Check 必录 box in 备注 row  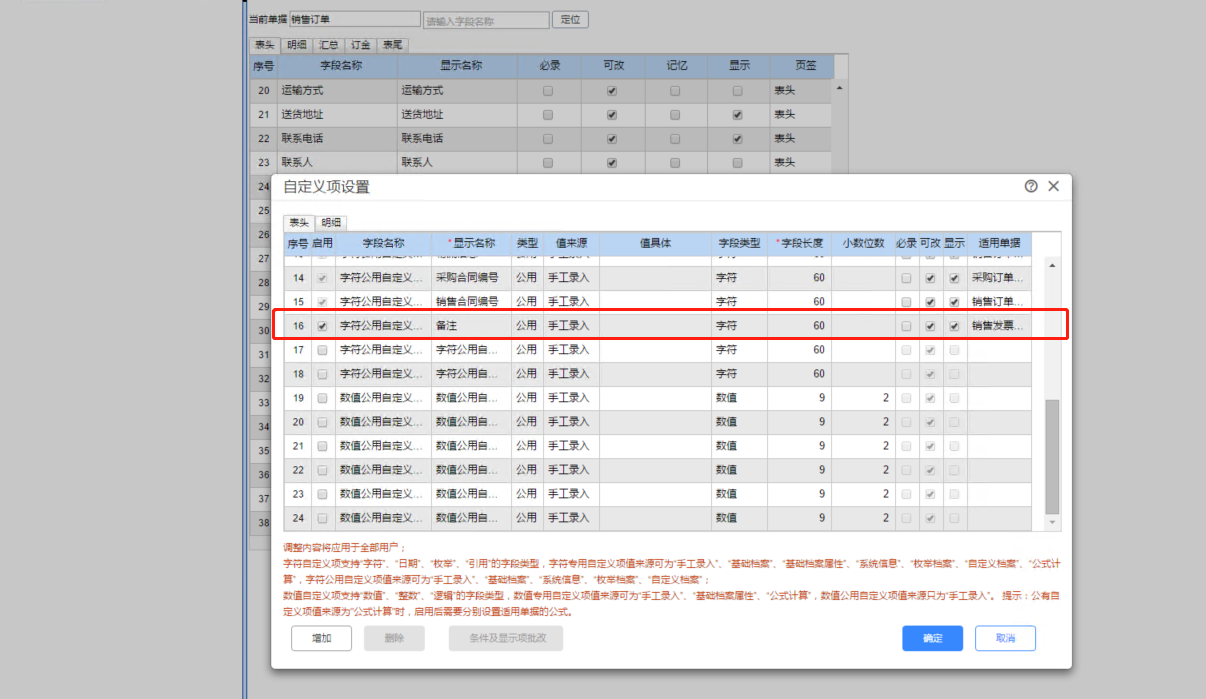(x=906, y=326)
